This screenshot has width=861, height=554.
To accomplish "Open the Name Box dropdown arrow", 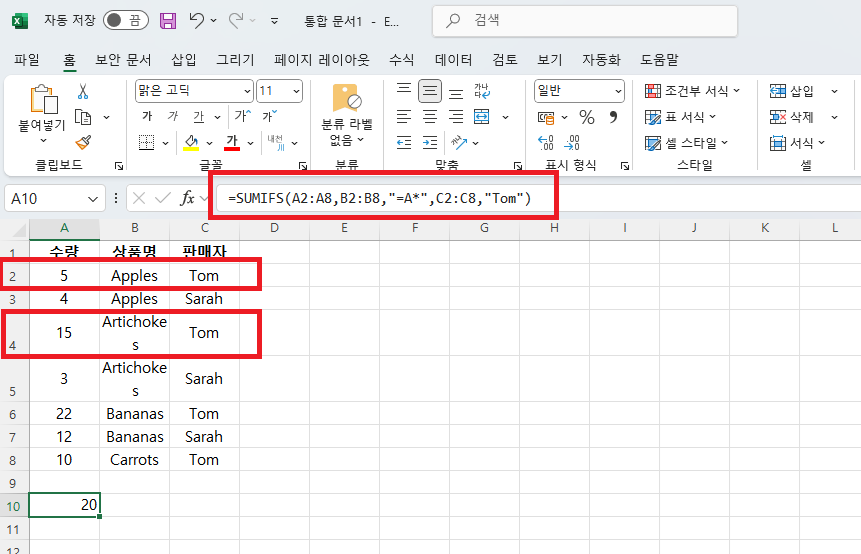I will point(93,199).
